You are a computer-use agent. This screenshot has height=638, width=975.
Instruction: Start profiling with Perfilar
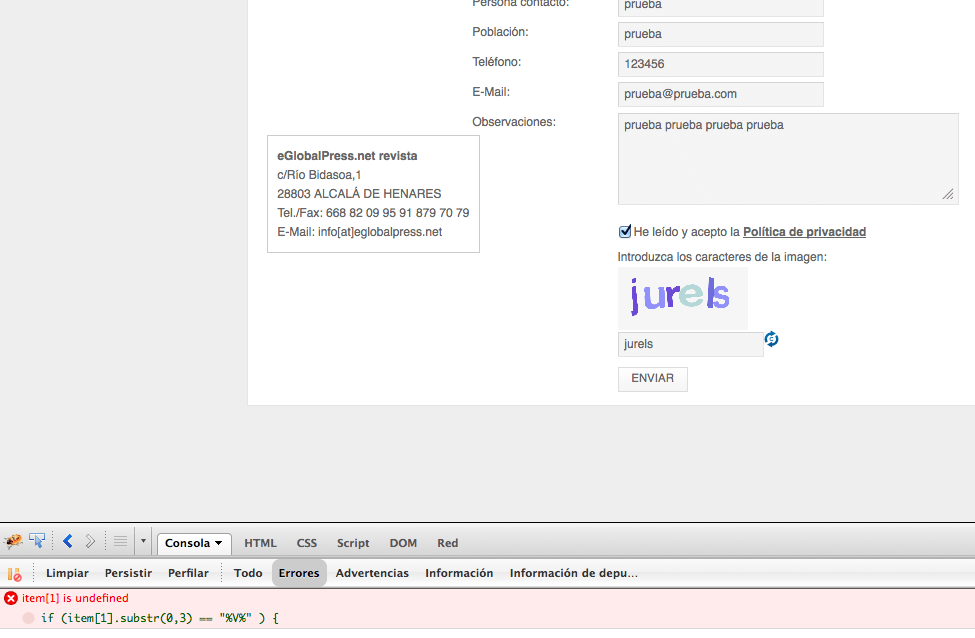[x=188, y=573]
